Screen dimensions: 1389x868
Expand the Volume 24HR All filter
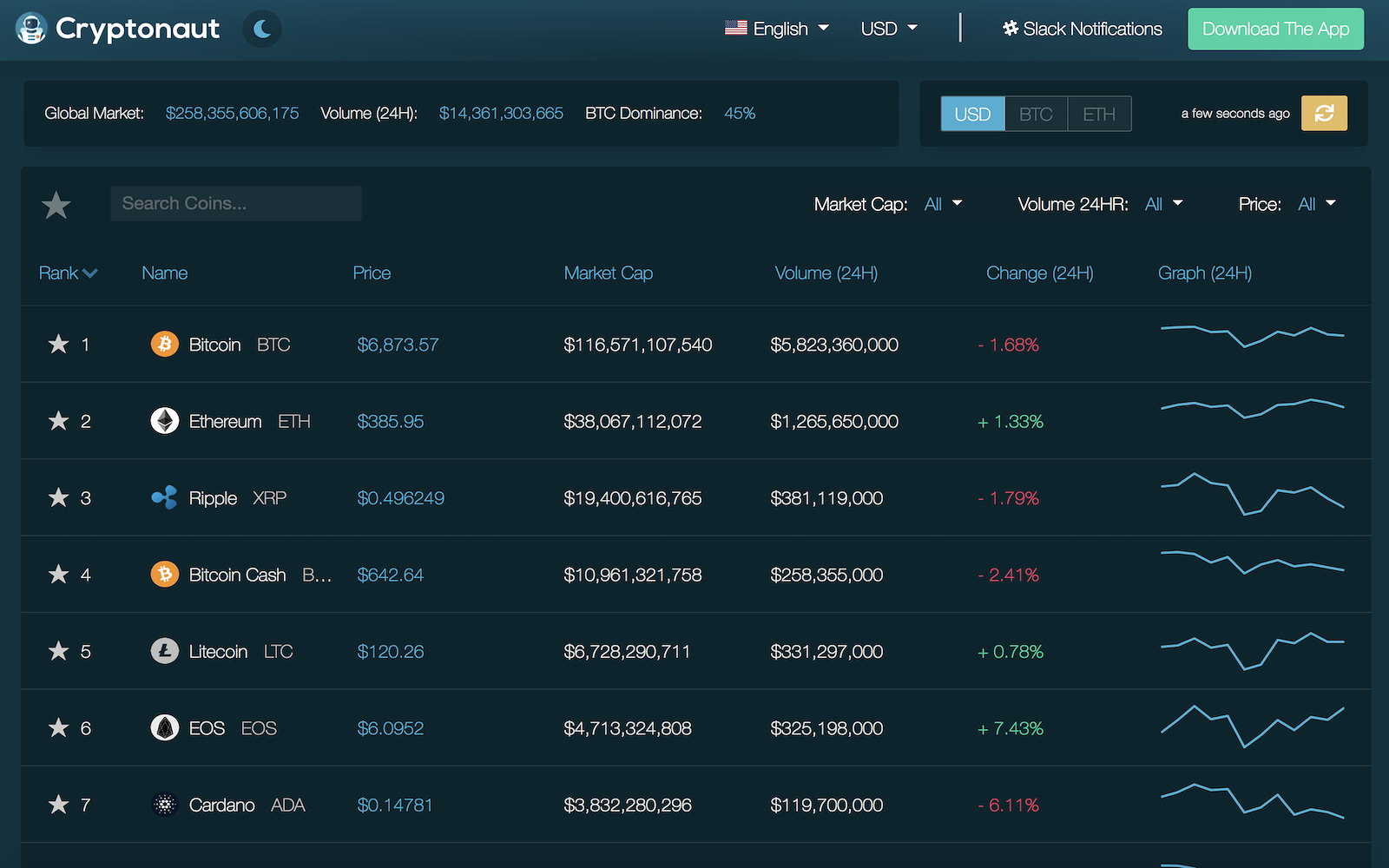1163,204
